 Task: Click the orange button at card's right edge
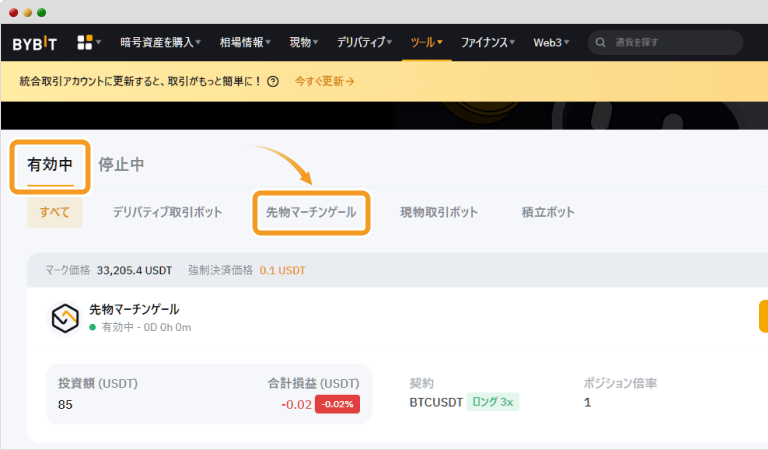click(763, 316)
